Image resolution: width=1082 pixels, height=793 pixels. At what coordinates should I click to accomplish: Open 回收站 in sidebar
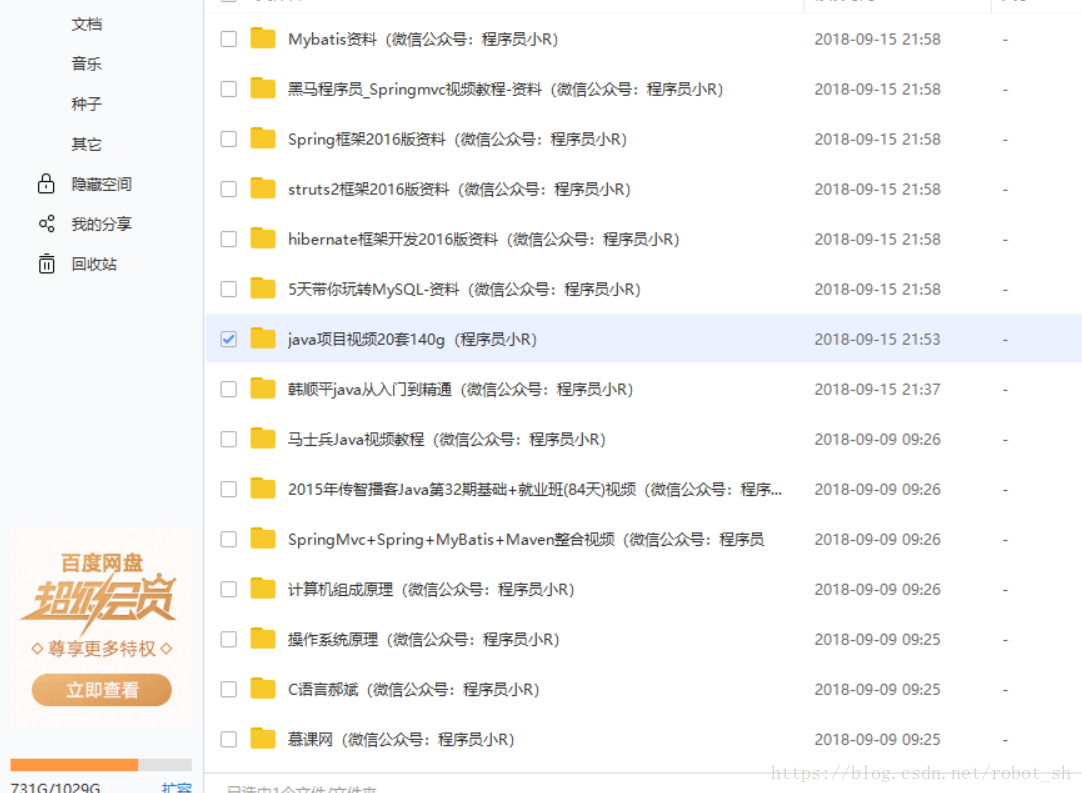94,264
